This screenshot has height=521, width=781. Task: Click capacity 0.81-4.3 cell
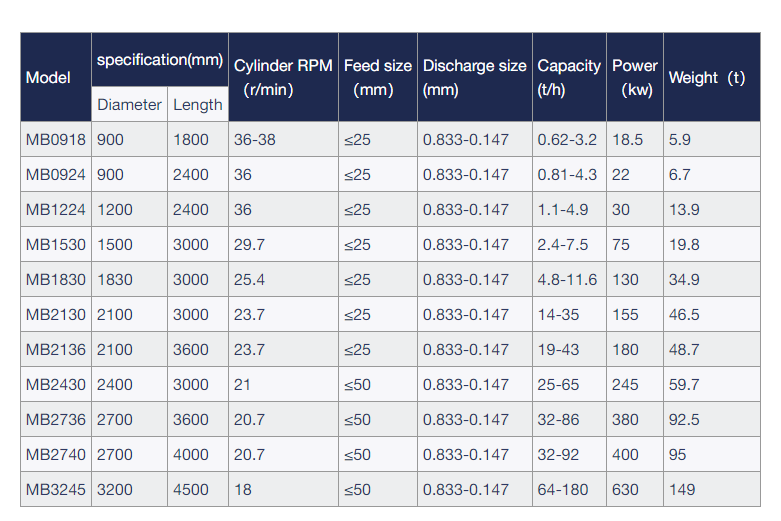569,174
